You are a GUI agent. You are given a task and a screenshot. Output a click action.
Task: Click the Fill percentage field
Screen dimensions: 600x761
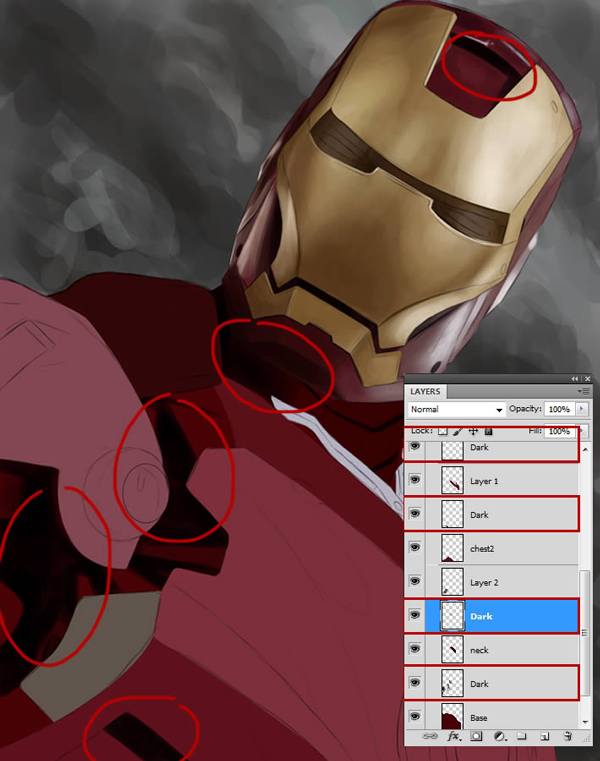point(559,431)
